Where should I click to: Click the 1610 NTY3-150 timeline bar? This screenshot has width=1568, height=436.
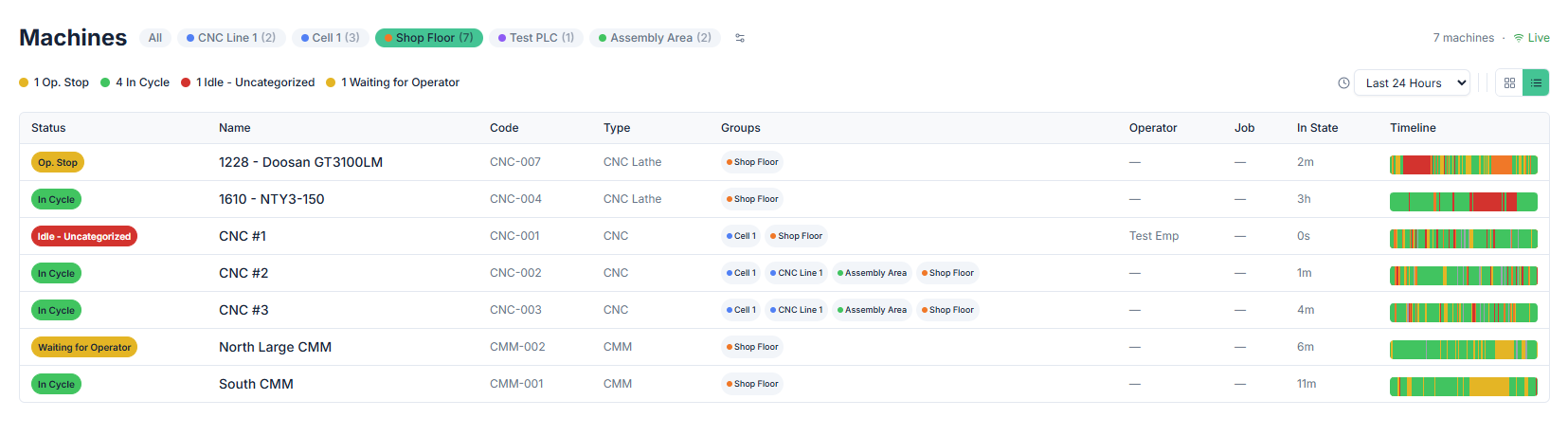pos(1464,201)
